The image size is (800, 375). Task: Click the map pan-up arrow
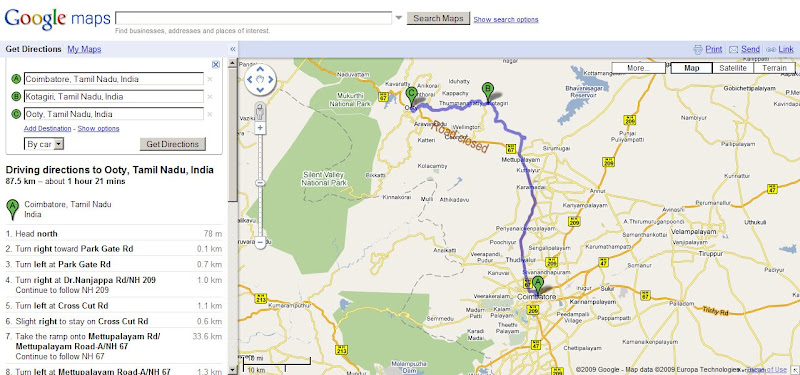click(260, 69)
